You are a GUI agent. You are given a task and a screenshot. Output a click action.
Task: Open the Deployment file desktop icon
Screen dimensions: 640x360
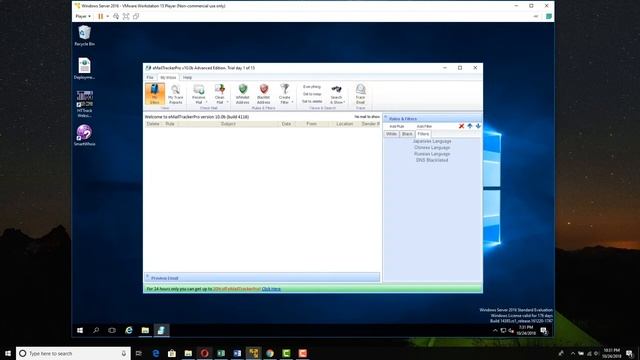pos(84,69)
